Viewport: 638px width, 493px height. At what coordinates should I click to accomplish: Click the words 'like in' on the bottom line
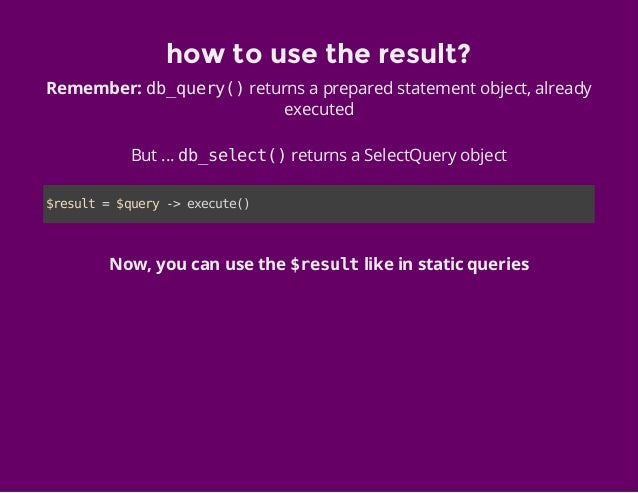tap(388, 264)
